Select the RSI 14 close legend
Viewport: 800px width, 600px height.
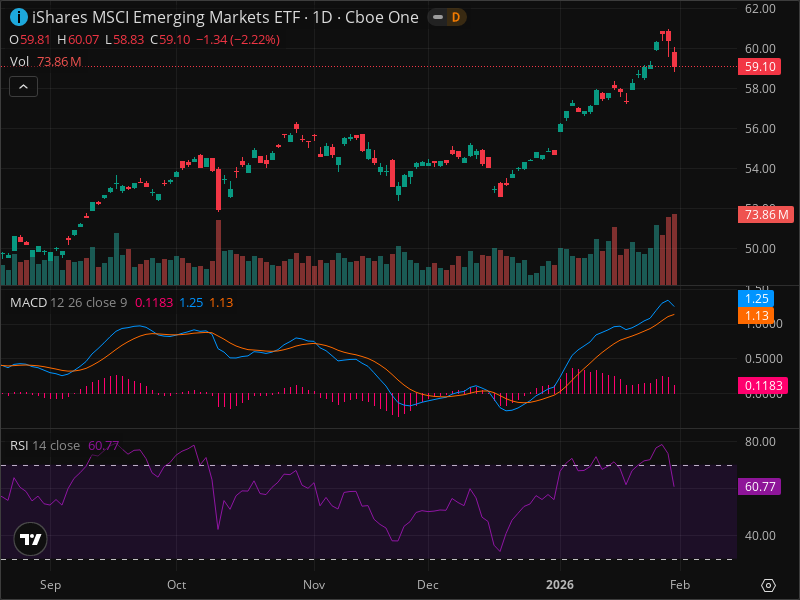point(45,445)
